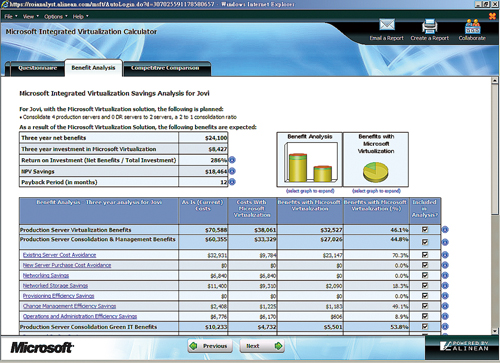The width and height of the screenshot is (500, 363).
Task: Click the orange X icon beside the menu bar
Action: click(x=492, y=16)
